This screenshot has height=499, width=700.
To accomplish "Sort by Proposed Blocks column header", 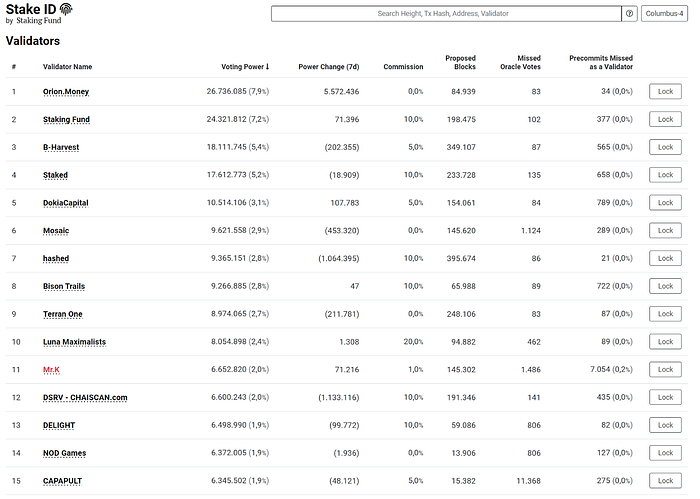I will 460,62.
